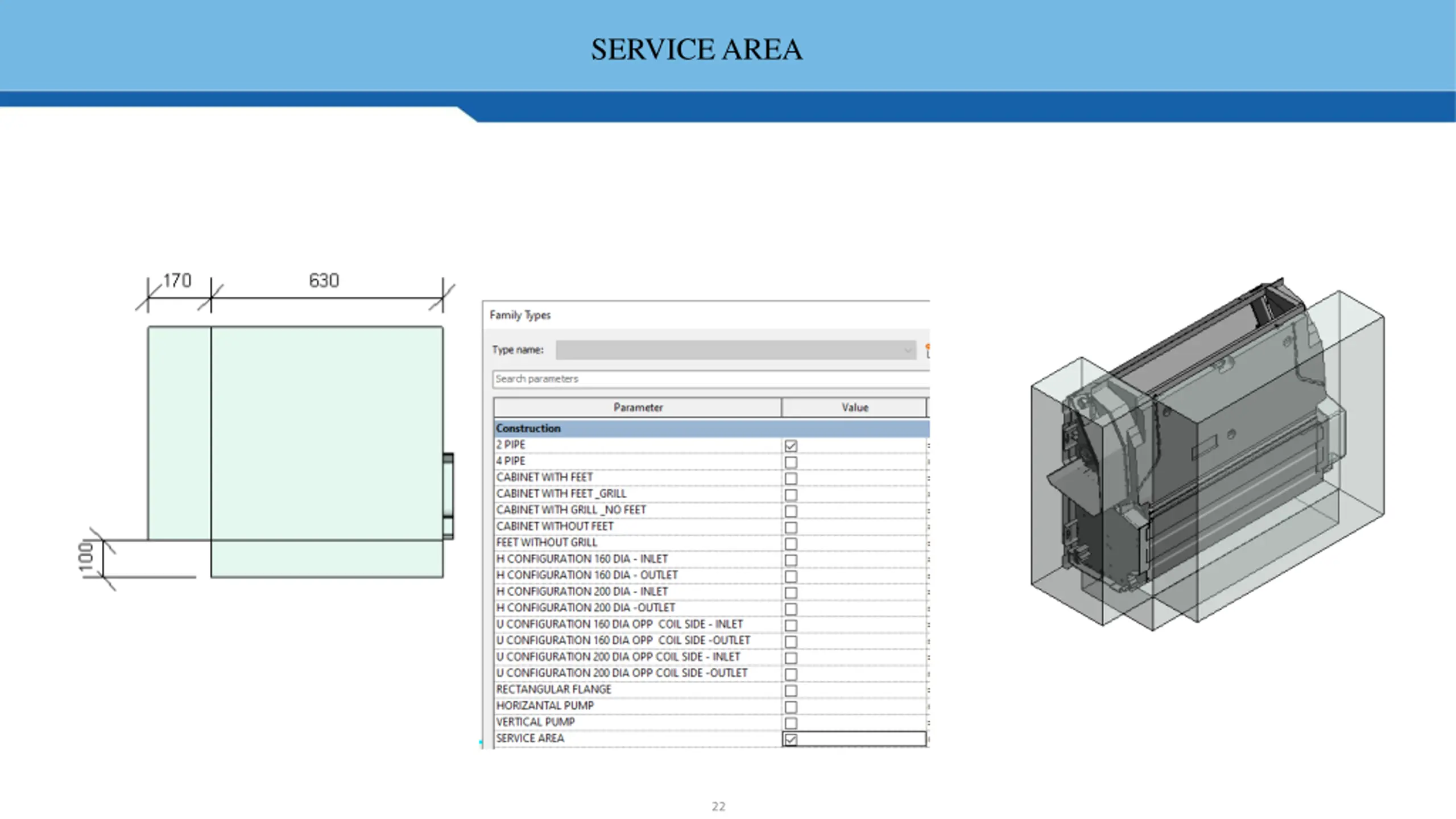Enable the VERTICAL PUMP checkbox
Viewport: 1456px width, 819px height.
click(x=791, y=723)
